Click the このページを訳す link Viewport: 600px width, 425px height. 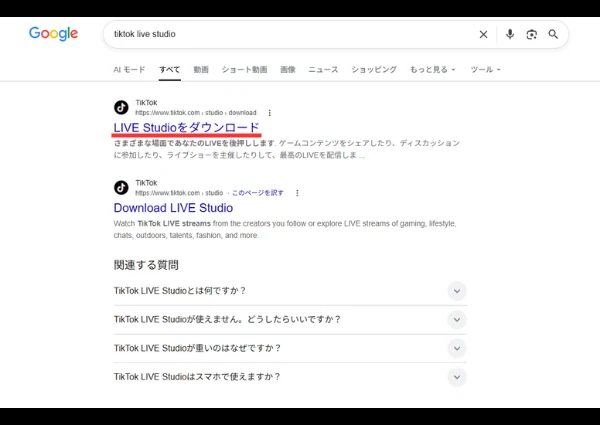tap(258, 193)
